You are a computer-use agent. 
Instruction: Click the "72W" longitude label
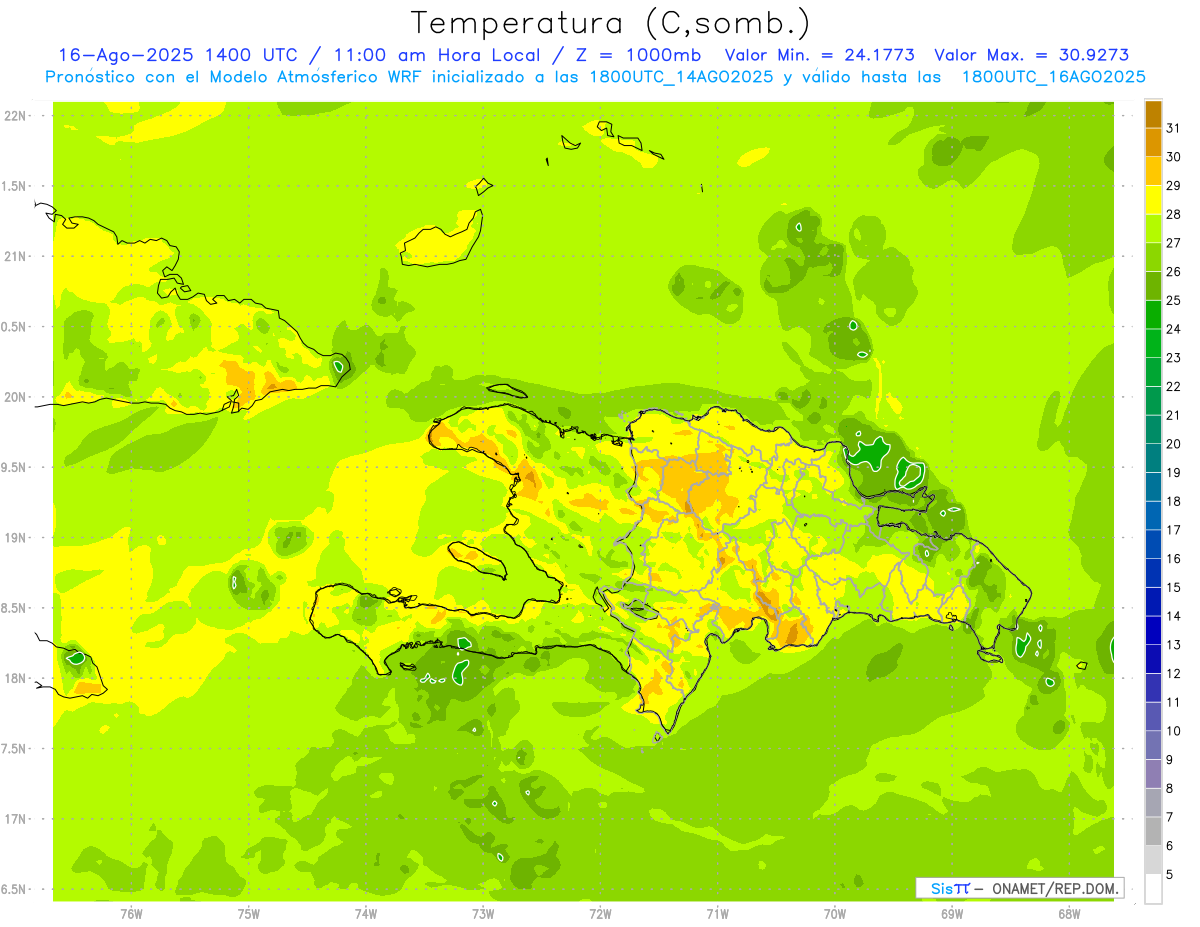click(x=600, y=913)
